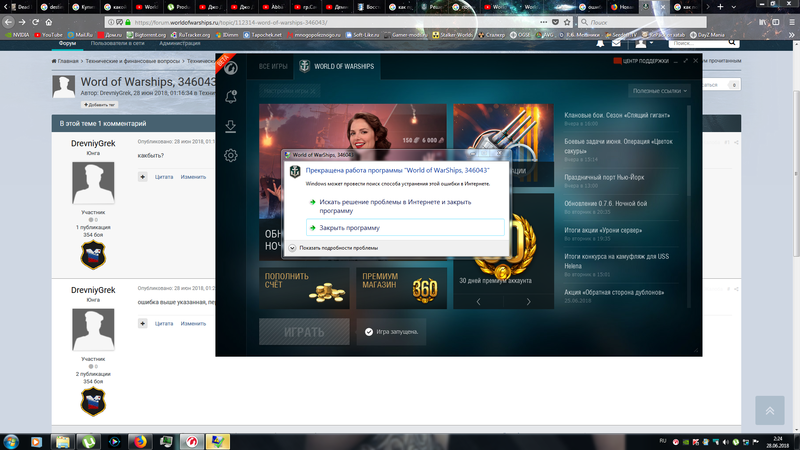Open browser home page icon
Image resolution: width=800 pixels, height=450 pixels.
tap(49, 22)
